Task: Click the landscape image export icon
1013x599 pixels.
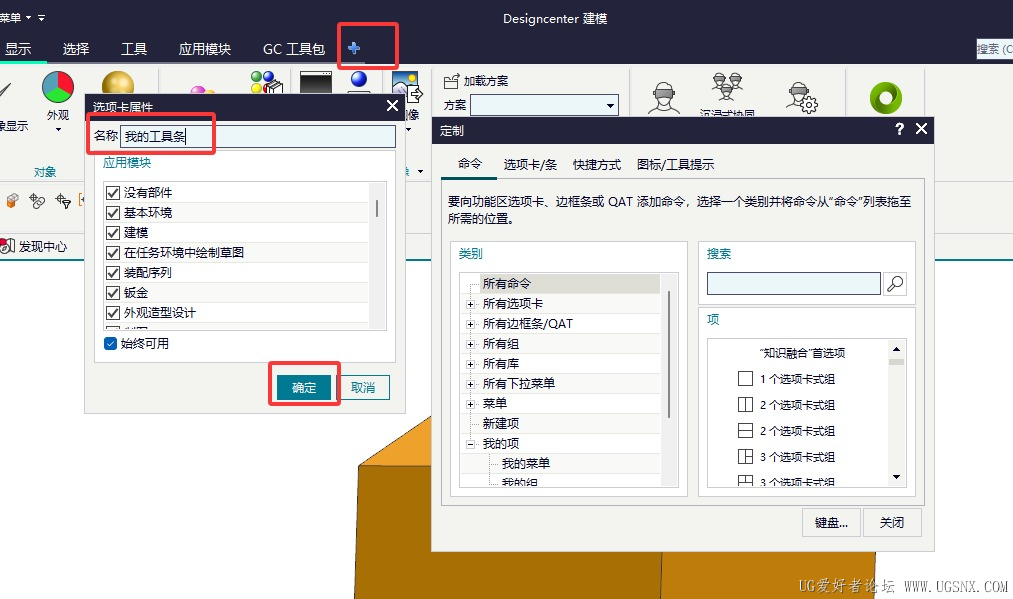Action: 406,87
